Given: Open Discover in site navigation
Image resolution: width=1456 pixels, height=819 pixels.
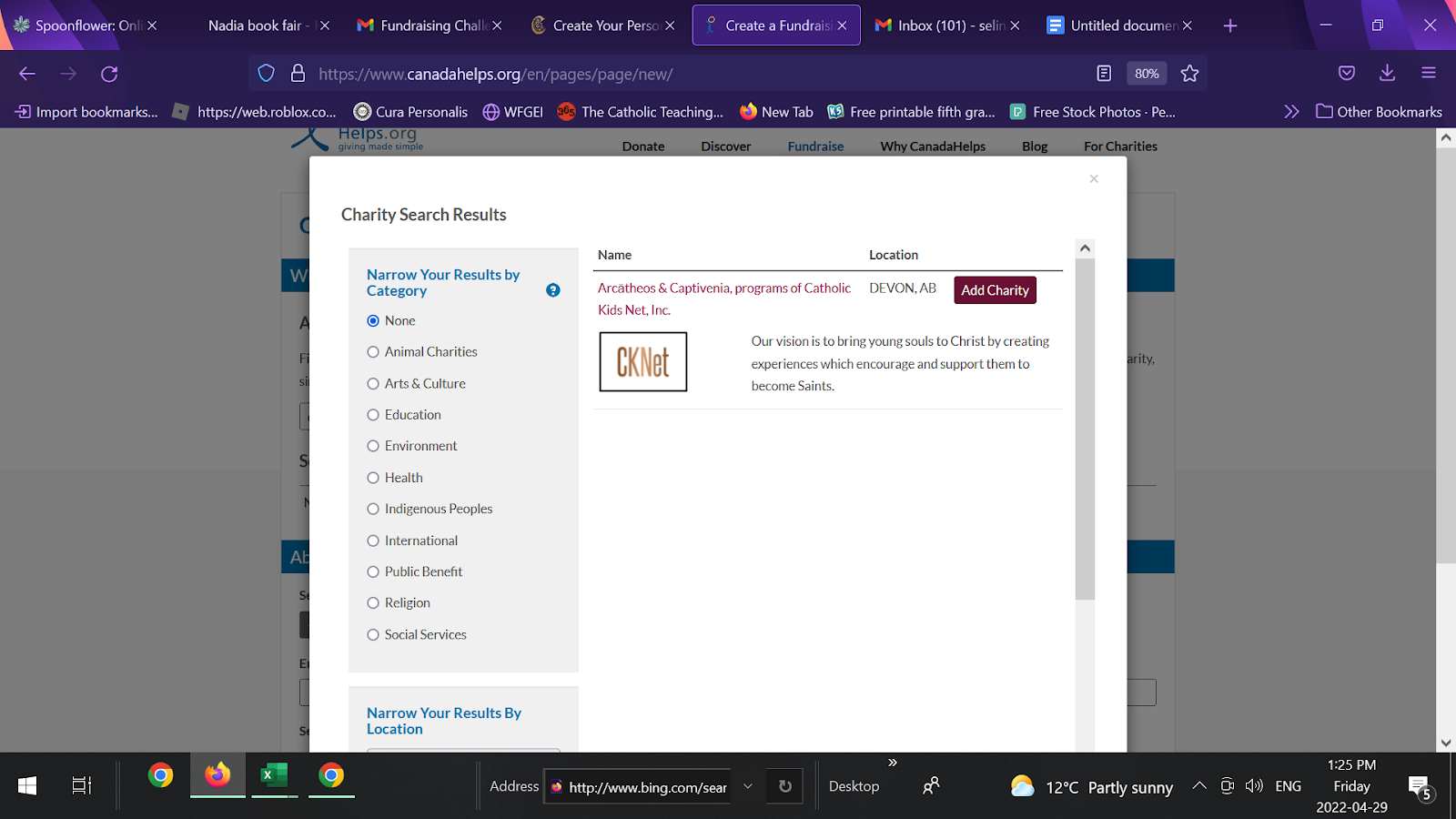Looking at the screenshot, I should (x=726, y=147).
